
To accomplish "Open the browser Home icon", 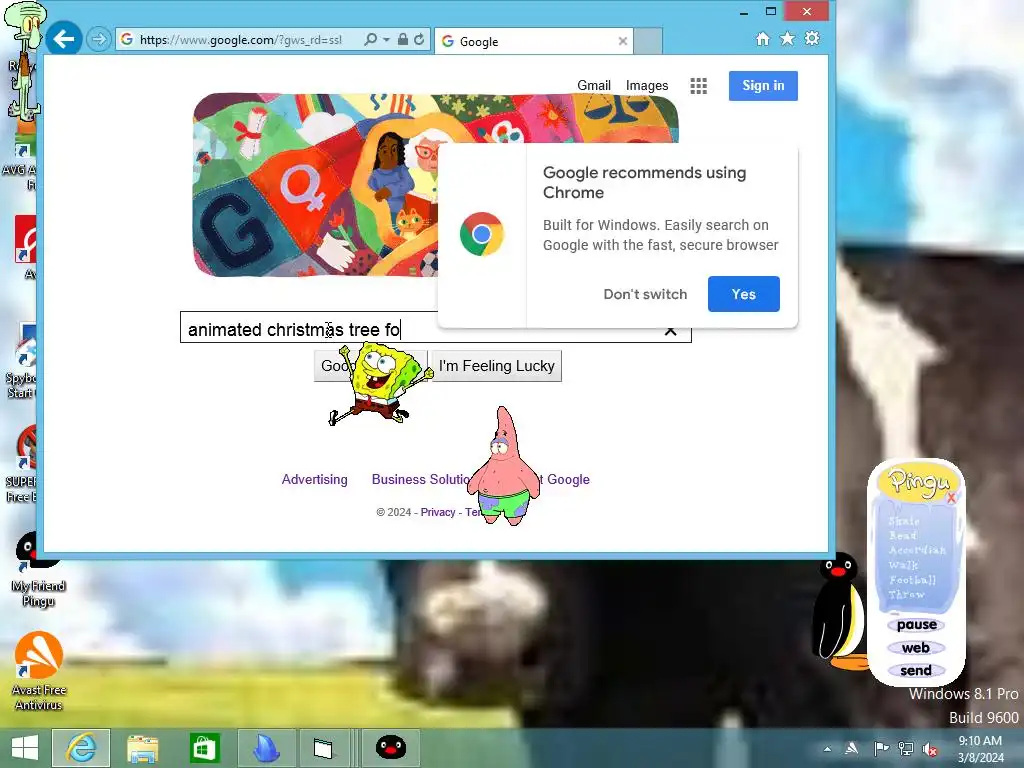I will pyautogui.click(x=762, y=39).
